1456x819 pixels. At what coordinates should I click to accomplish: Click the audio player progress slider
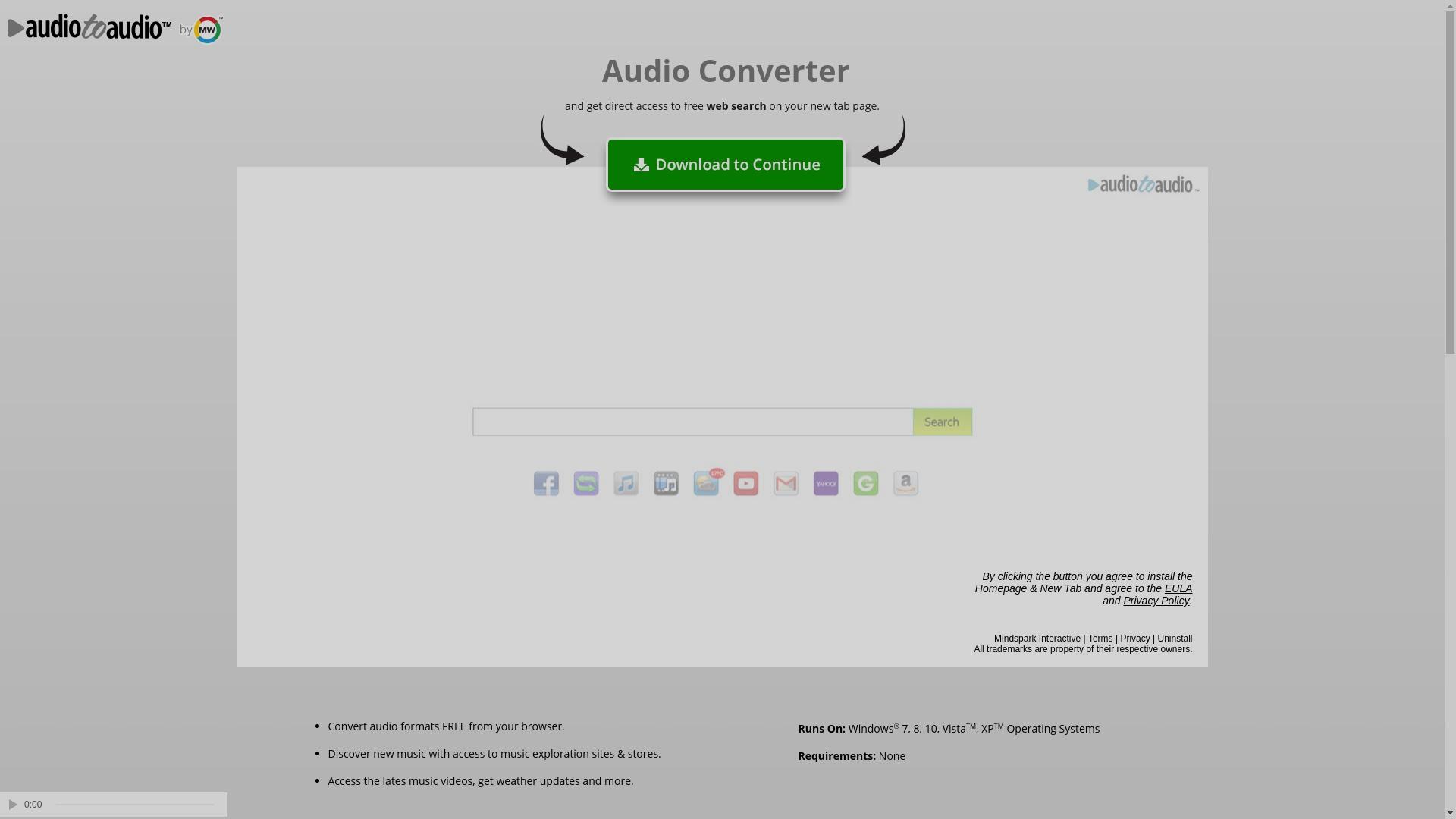pyautogui.click(x=135, y=805)
